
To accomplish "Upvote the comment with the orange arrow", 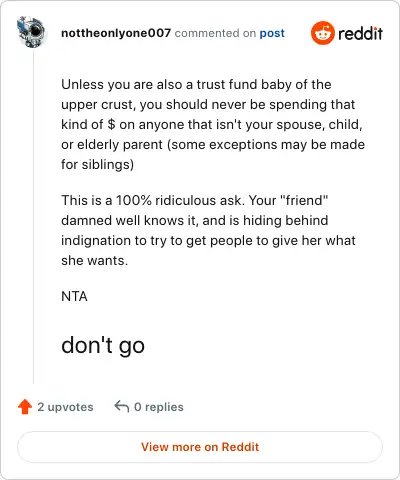I will click(x=25, y=407).
